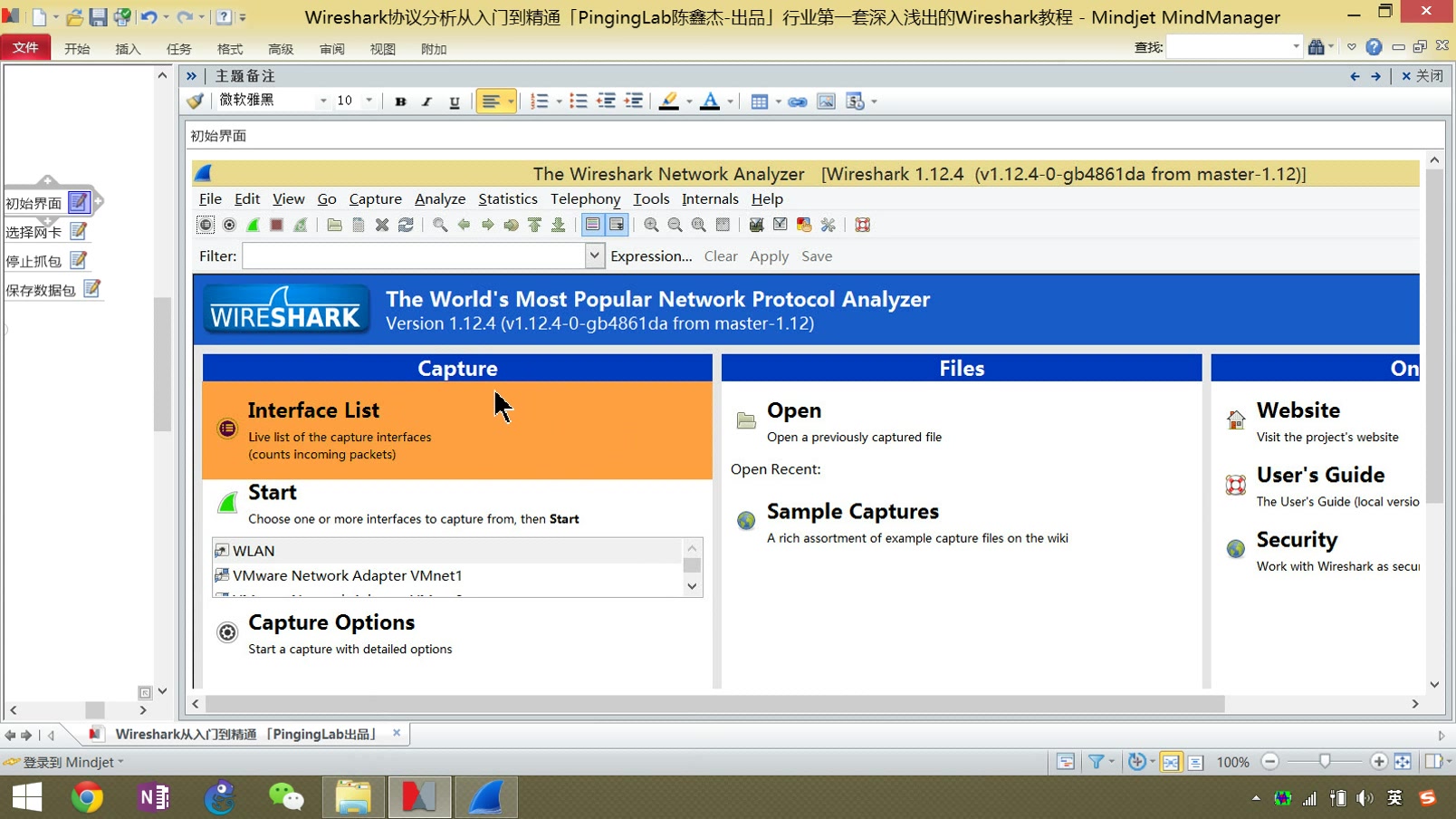Image resolution: width=1456 pixels, height=819 pixels.
Task: Open the 登录到 Mindjet sign-in dropdown
Action: [x=64, y=763]
